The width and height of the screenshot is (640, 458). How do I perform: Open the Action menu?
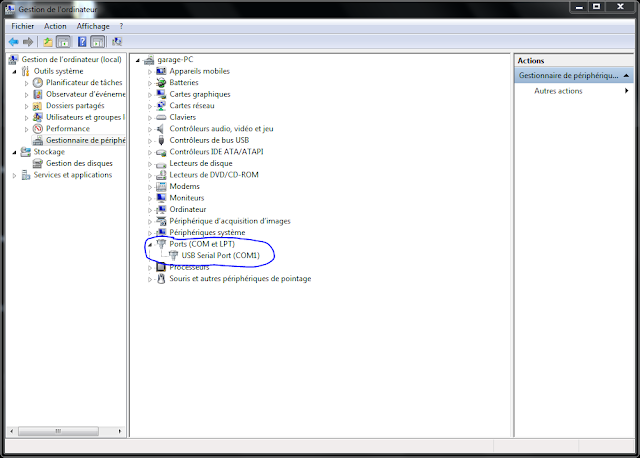[55, 26]
